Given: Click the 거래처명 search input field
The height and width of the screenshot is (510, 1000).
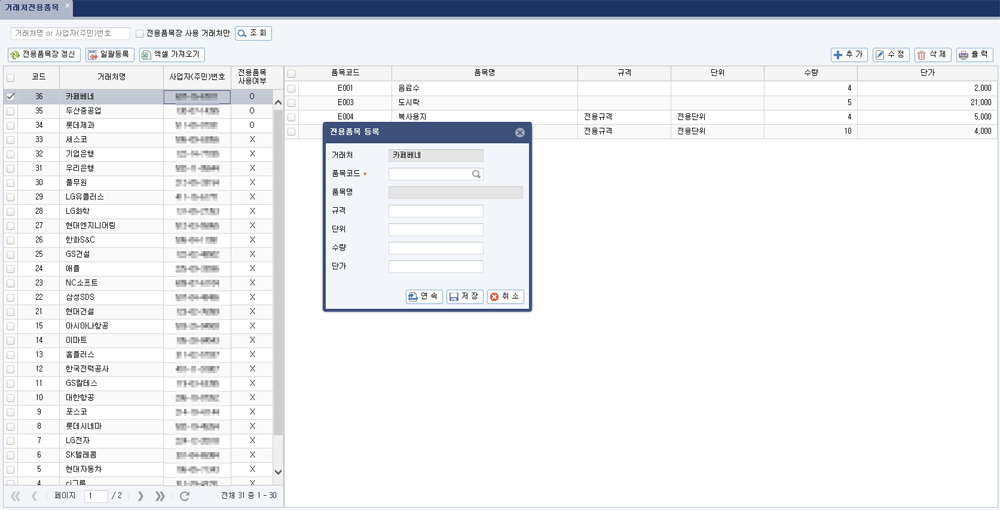Looking at the screenshot, I should click(x=70, y=33).
